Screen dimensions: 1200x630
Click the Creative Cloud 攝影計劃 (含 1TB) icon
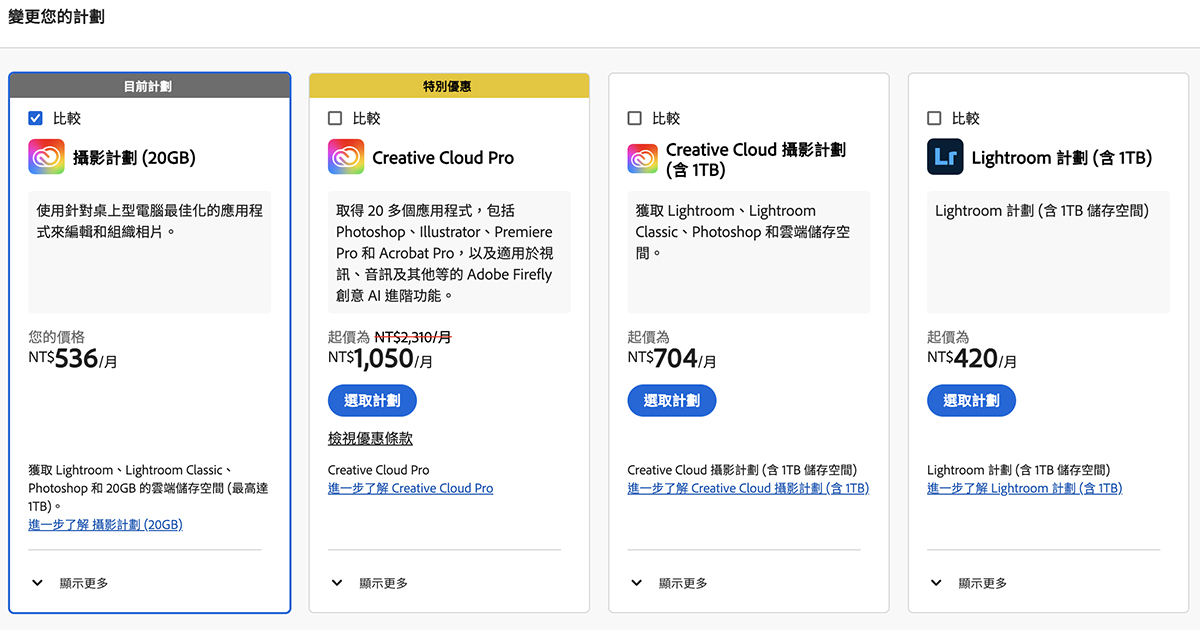tap(642, 159)
